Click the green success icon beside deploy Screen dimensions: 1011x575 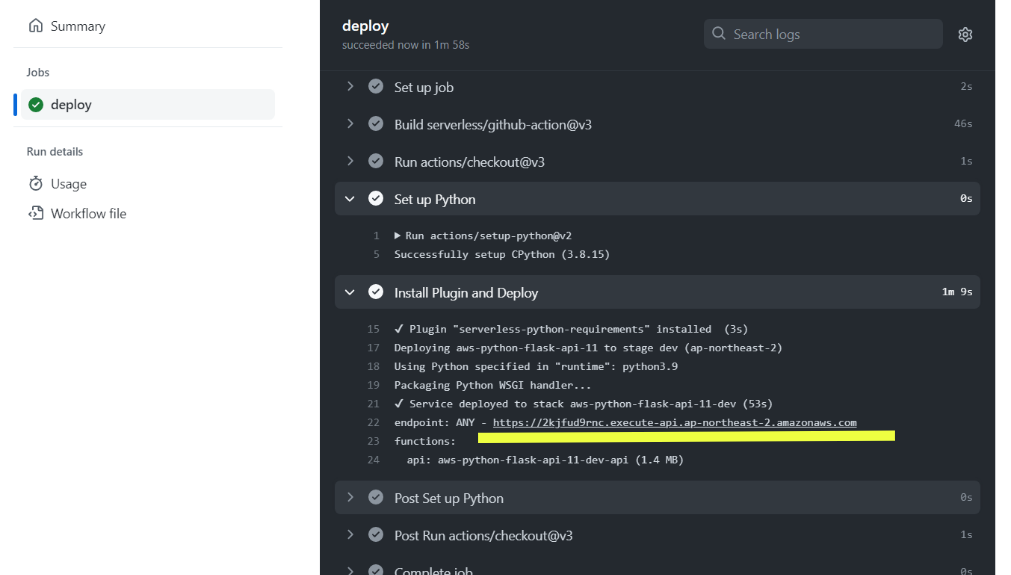coord(36,104)
